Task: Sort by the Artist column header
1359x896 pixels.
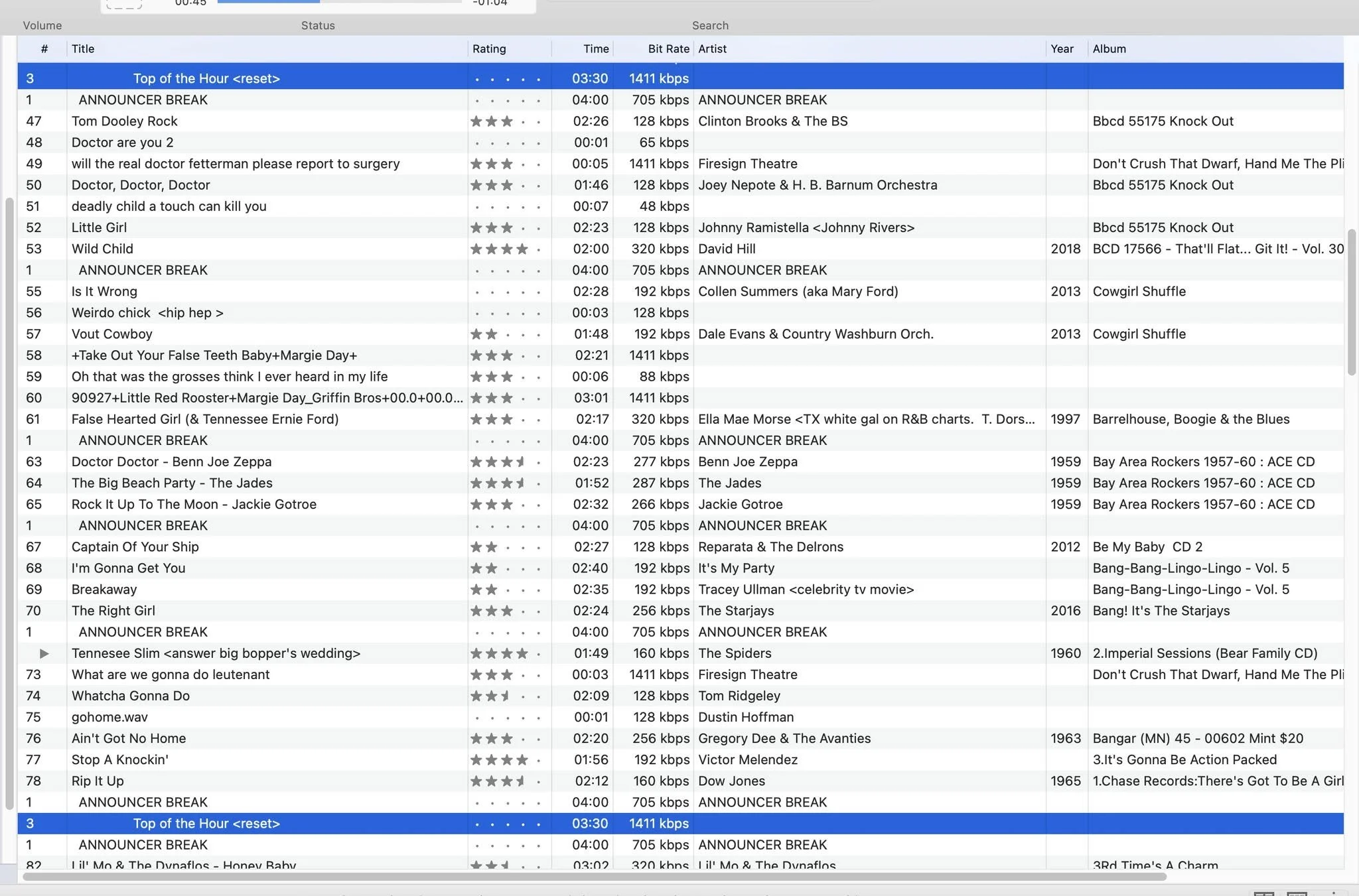Action: click(x=869, y=49)
